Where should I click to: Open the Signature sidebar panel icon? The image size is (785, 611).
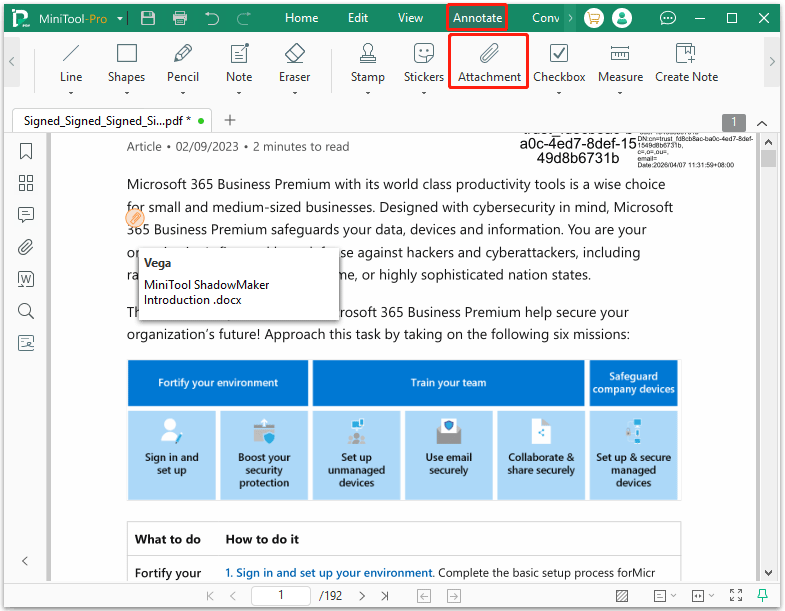[26, 343]
